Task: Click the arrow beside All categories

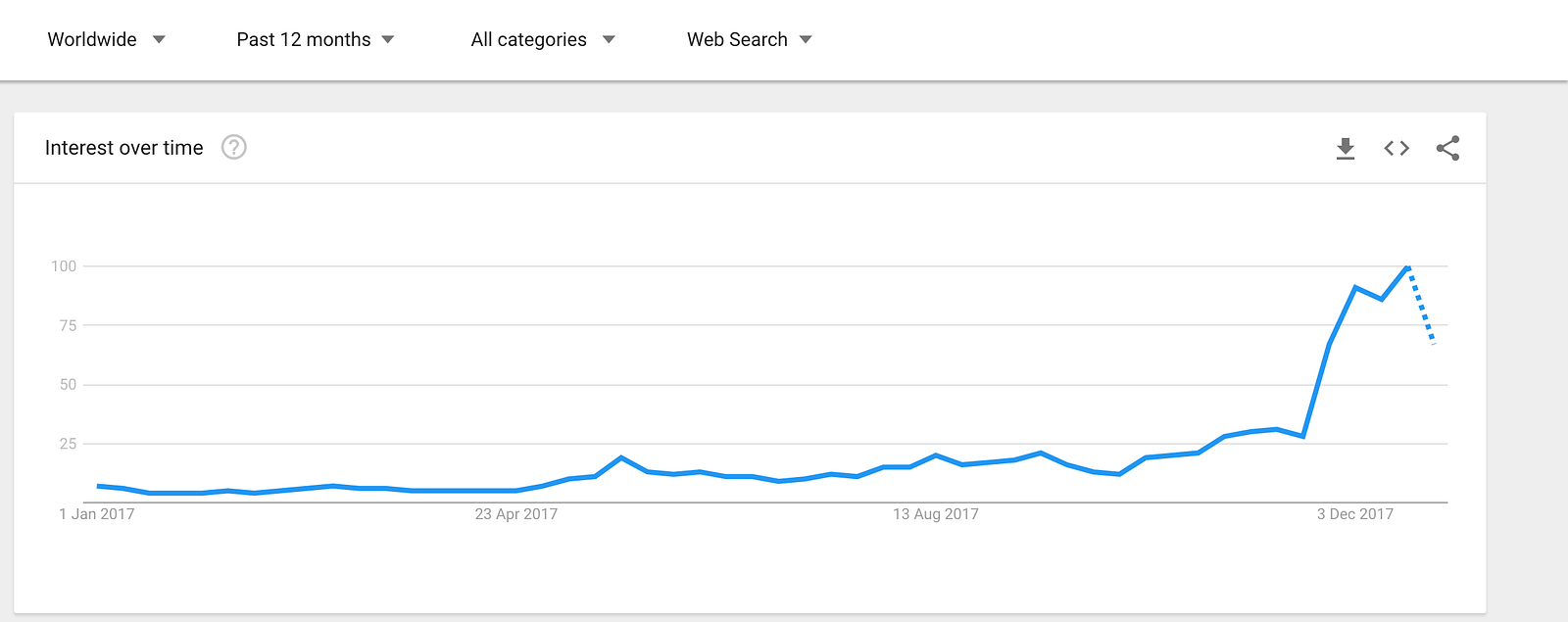Action: click(609, 40)
